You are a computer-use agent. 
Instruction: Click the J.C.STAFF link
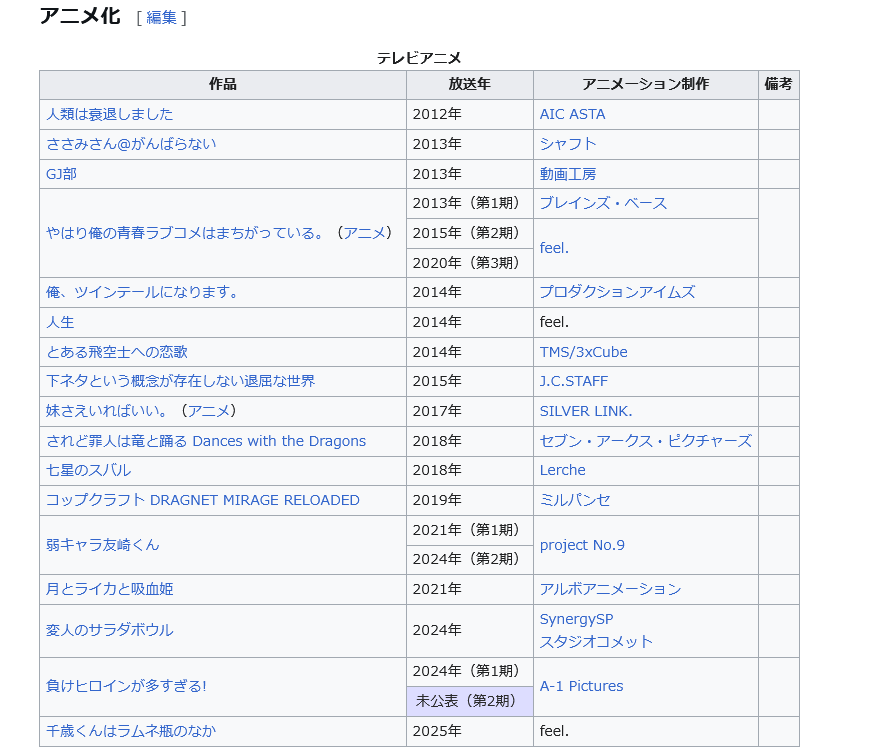point(573,381)
